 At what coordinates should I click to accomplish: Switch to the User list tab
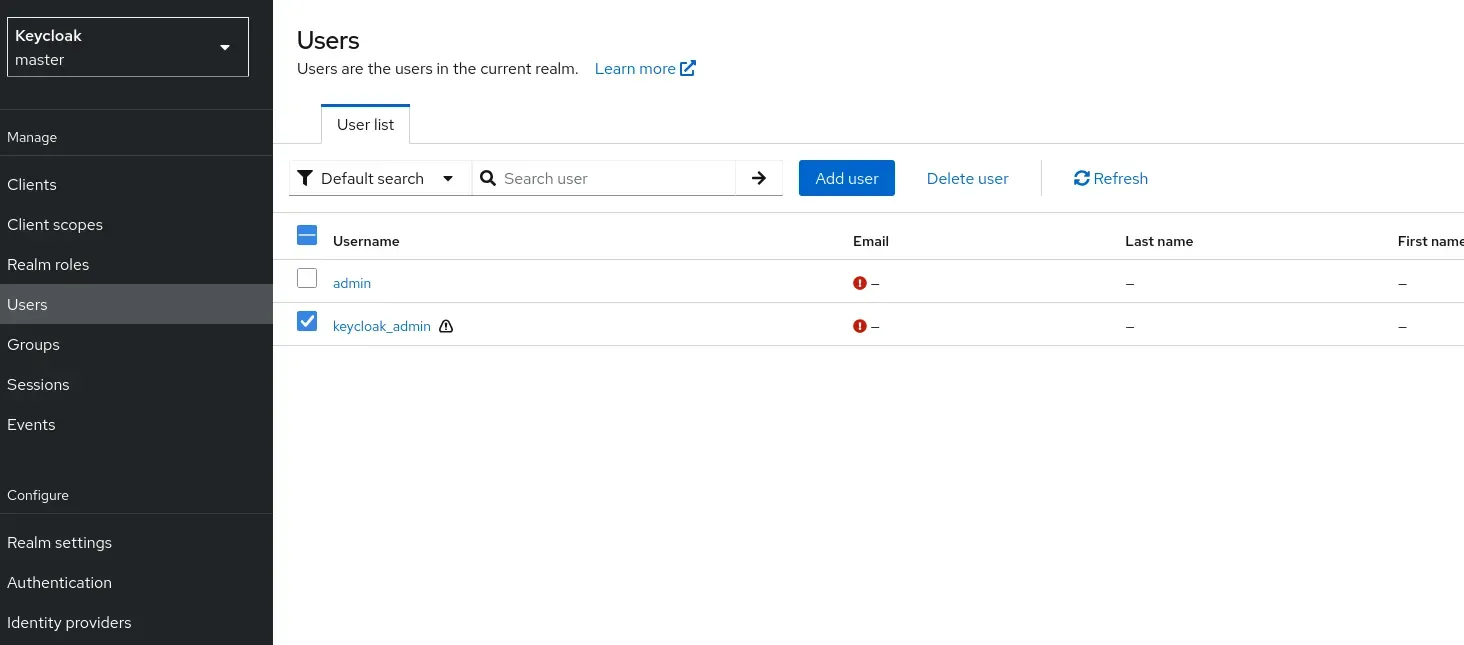(x=365, y=124)
